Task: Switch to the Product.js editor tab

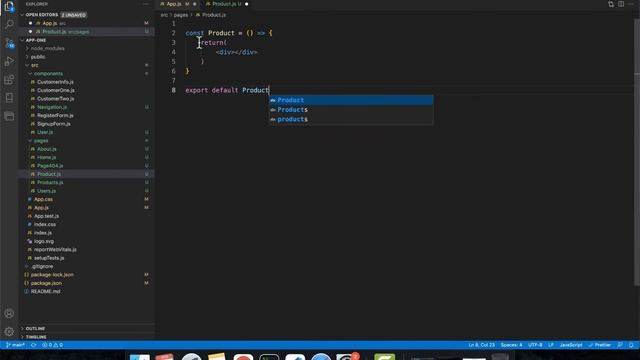Action: coord(227,4)
